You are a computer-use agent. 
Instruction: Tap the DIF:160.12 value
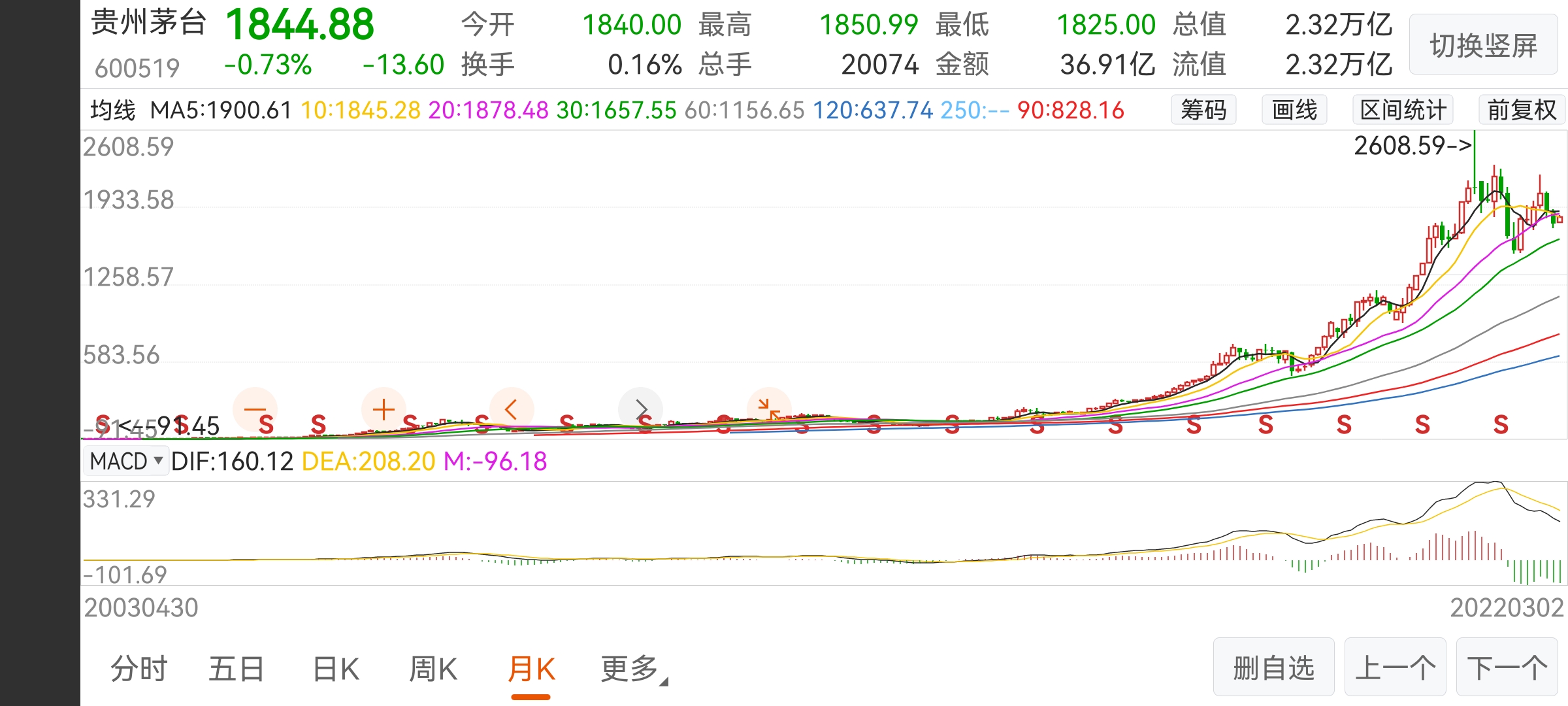233,462
